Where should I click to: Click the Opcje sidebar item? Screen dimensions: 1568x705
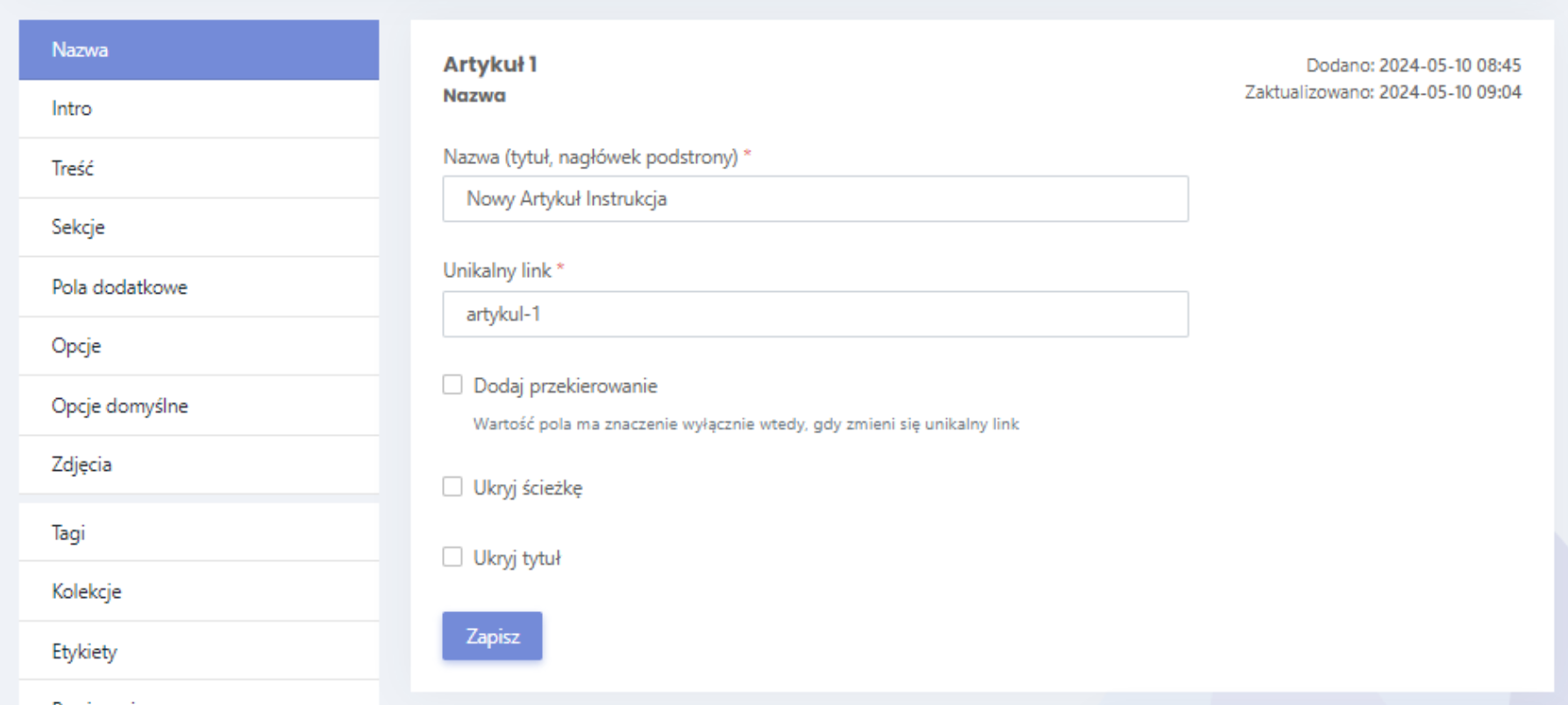click(x=198, y=345)
